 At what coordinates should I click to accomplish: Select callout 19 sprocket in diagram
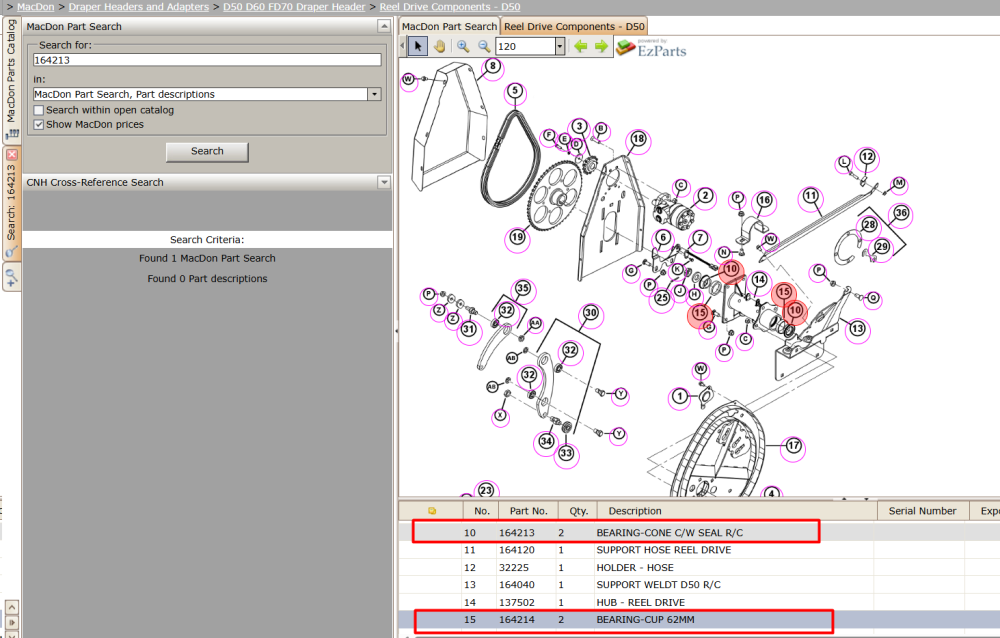[517, 237]
